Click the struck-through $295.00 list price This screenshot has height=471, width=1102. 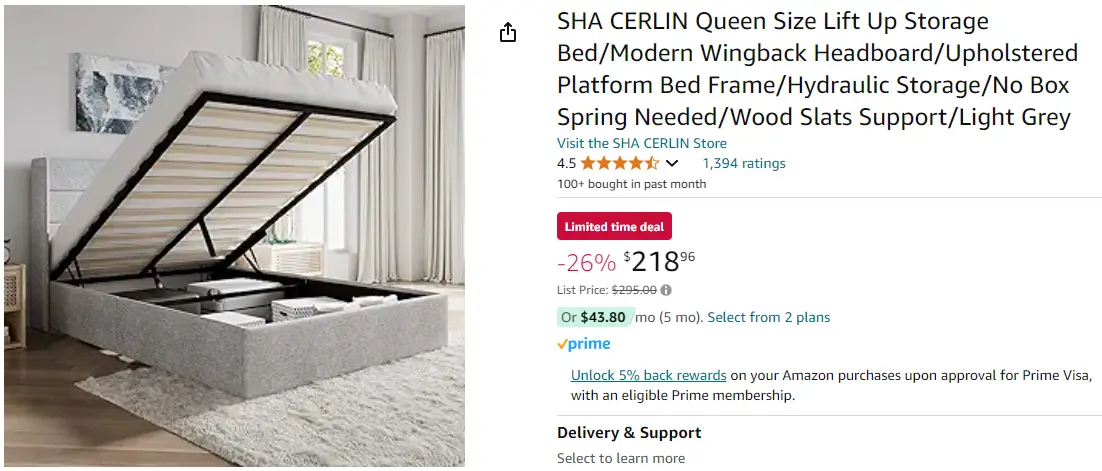point(634,290)
